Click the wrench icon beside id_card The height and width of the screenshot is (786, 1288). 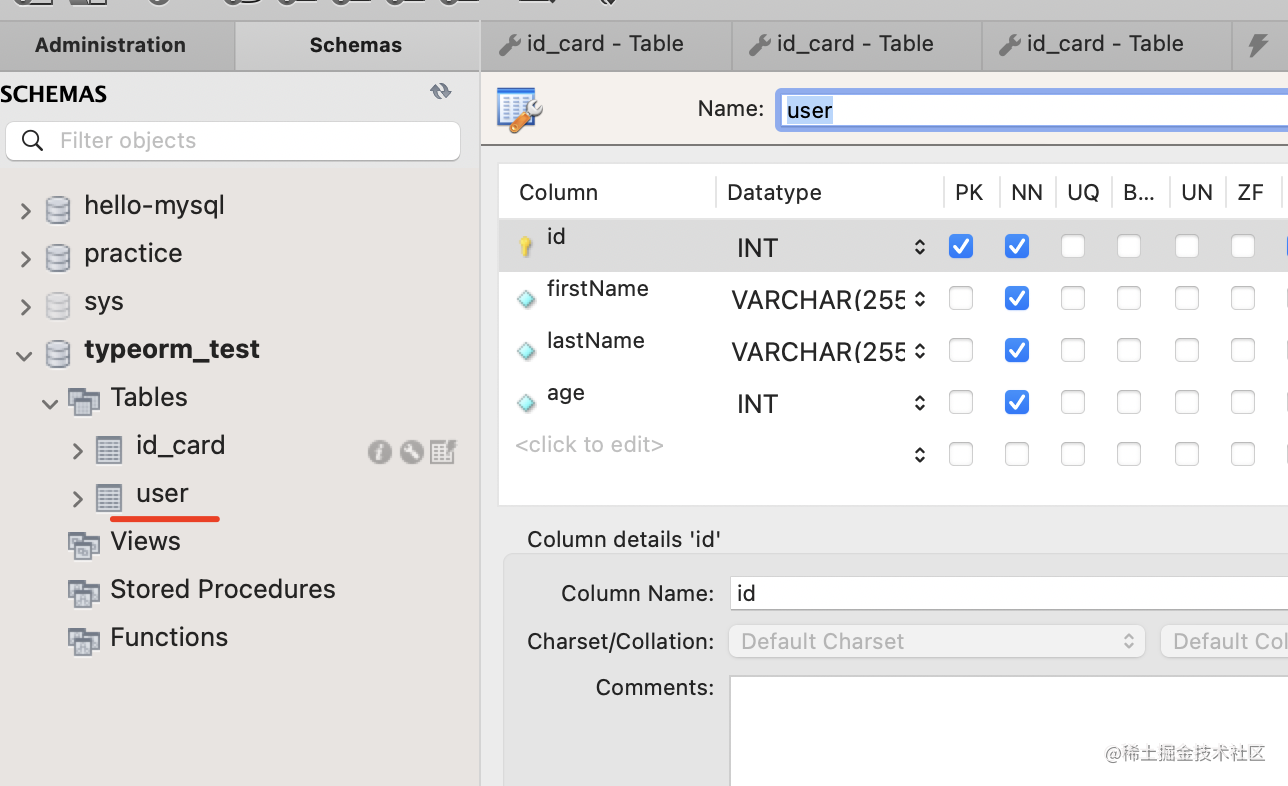pos(411,452)
